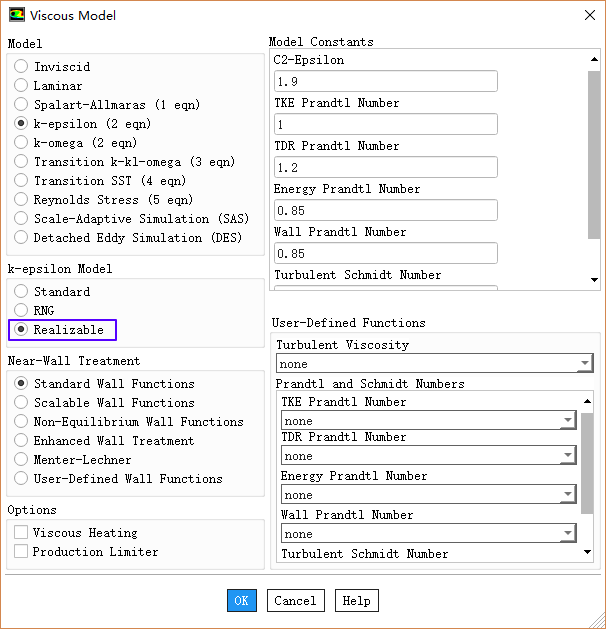Click the C2-Epsilon value field
Viewport: 606px width, 629px height.
coord(386,81)
